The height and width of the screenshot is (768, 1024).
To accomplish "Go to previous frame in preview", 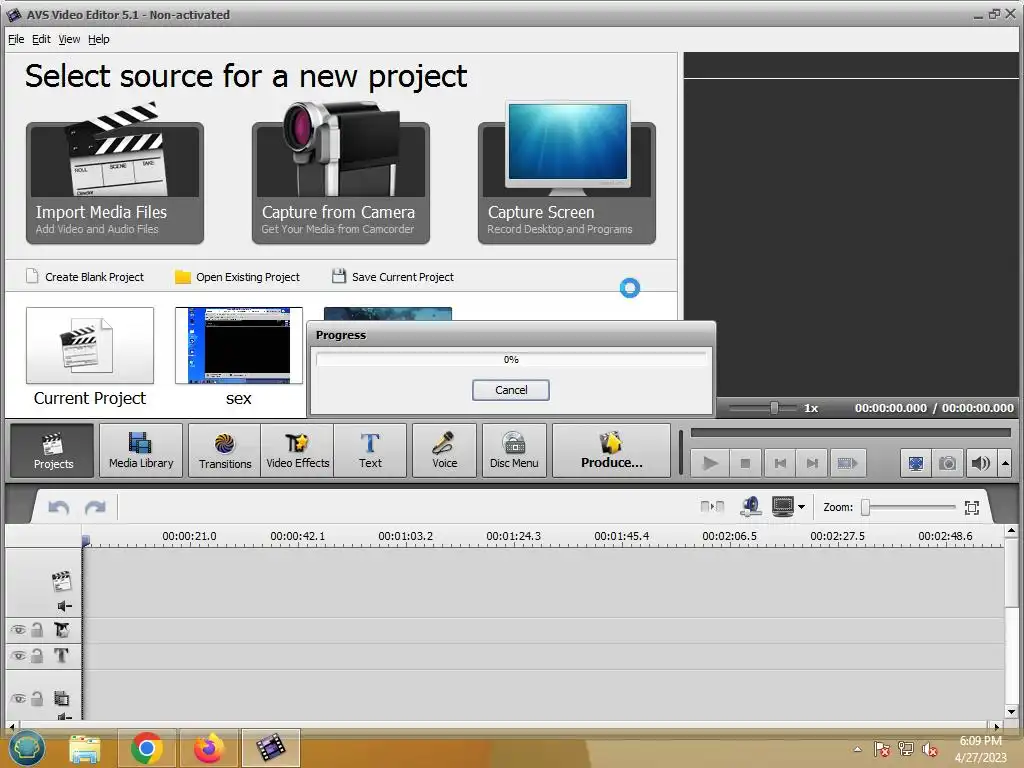I will [780, 464].
